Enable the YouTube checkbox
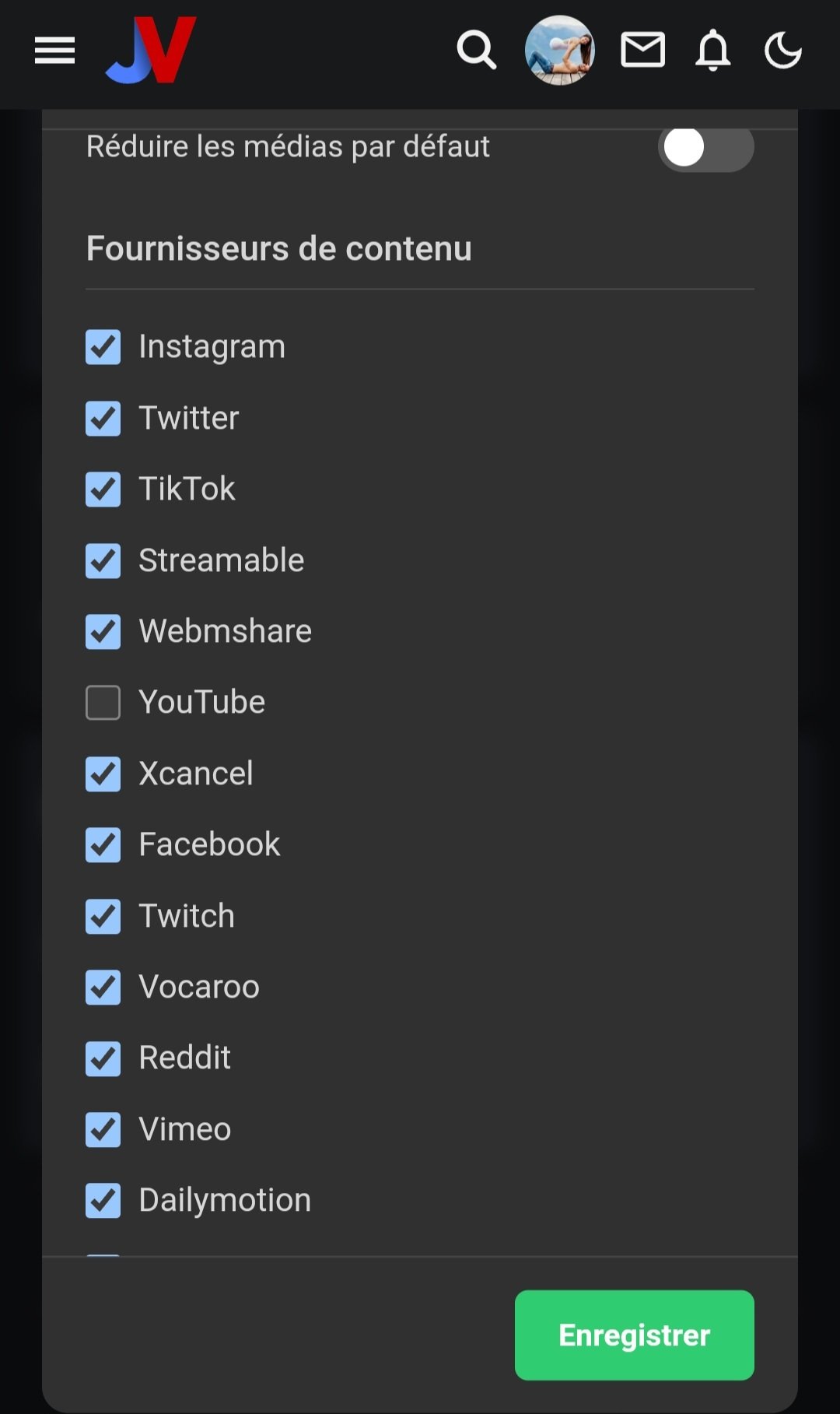 pos(103,703)
